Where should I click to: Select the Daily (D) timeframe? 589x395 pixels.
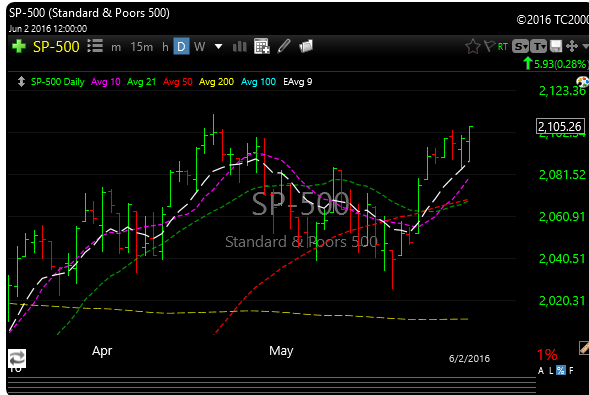181,47
